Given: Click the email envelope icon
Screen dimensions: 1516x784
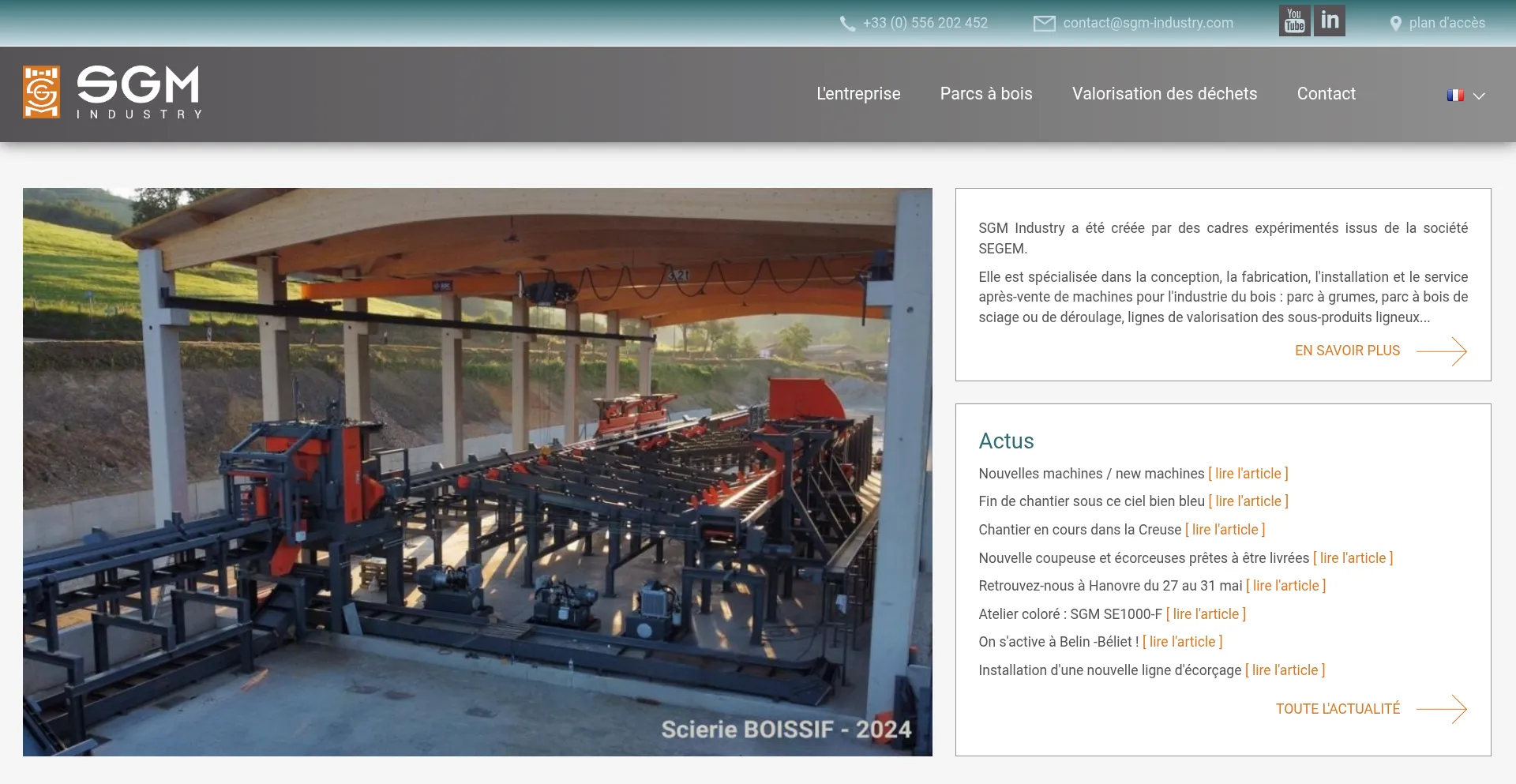Looking at the screenshot, I should (1044, 24).
